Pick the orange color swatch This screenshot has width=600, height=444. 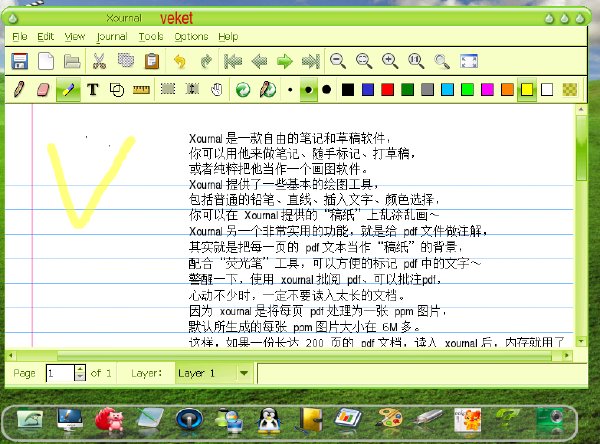(x=507, y=90)
